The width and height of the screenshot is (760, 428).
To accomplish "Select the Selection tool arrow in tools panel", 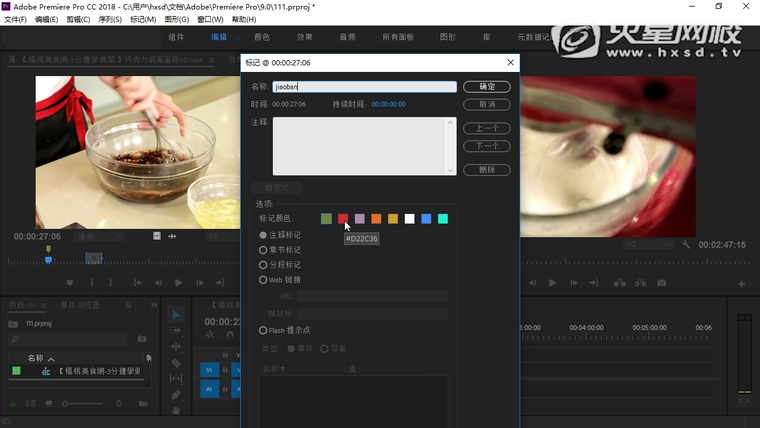I will pyautogui.click(x=176, y=315).
